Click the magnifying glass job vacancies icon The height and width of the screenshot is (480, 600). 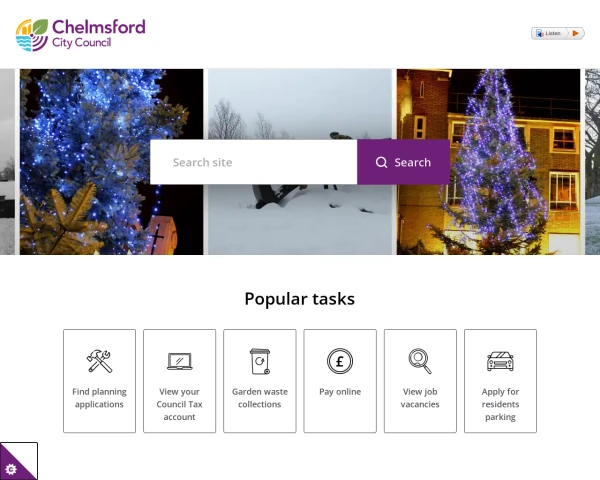tap(420, 361)
